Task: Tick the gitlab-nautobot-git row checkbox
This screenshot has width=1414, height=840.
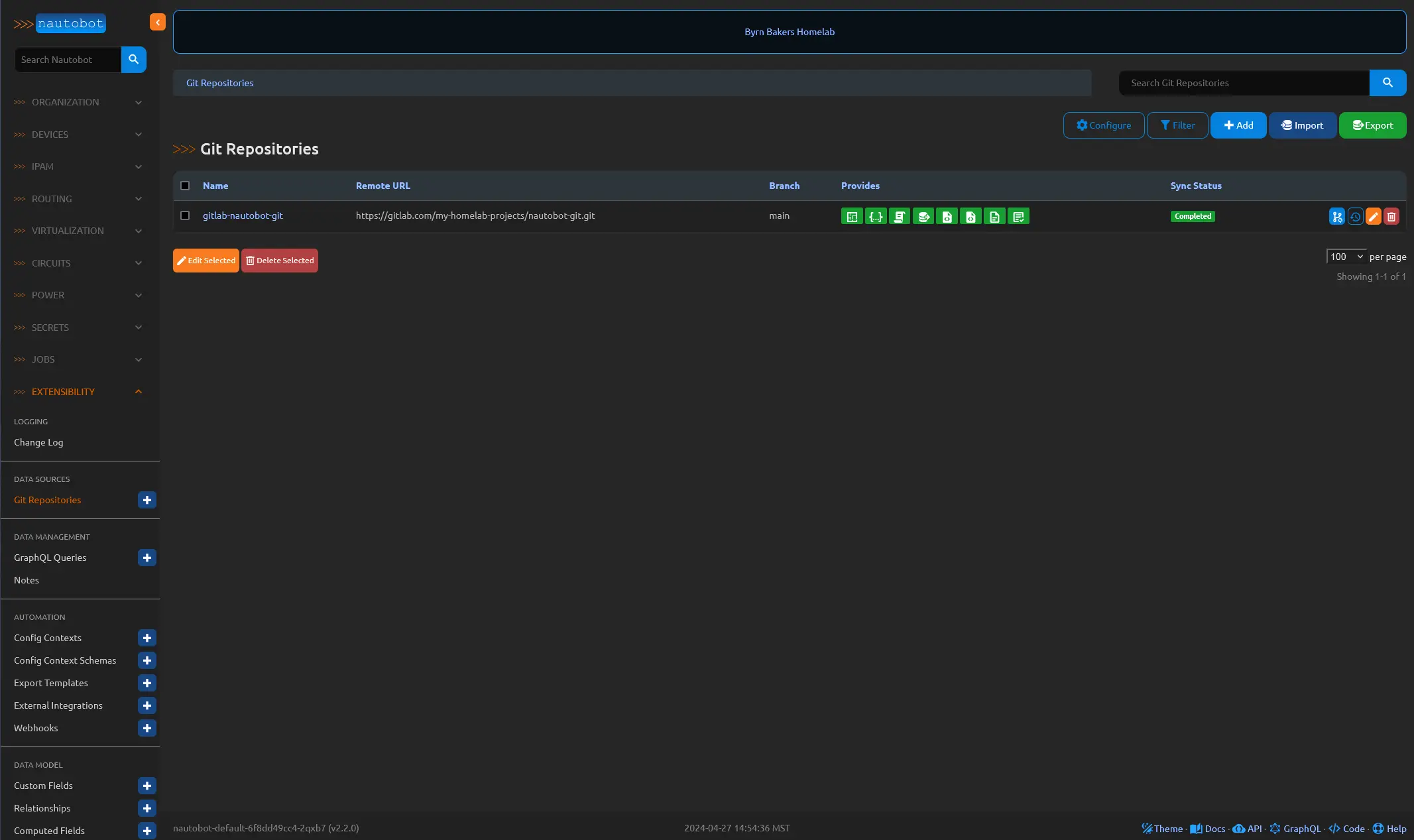Action: click(185, 215)
